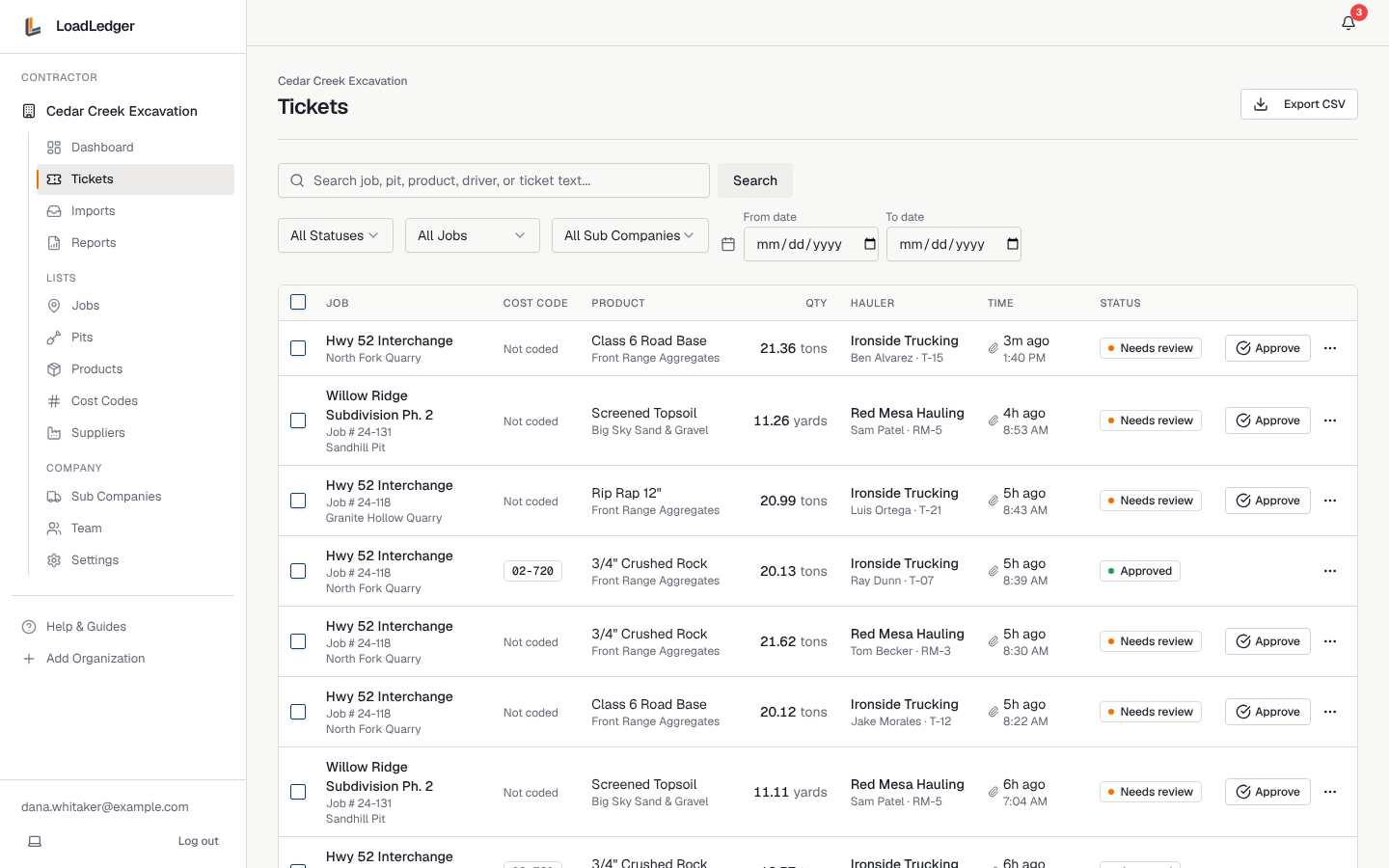Expand the All Statuses filter dropdown
Screen dimensions: 1389x868
coord(336,235)
